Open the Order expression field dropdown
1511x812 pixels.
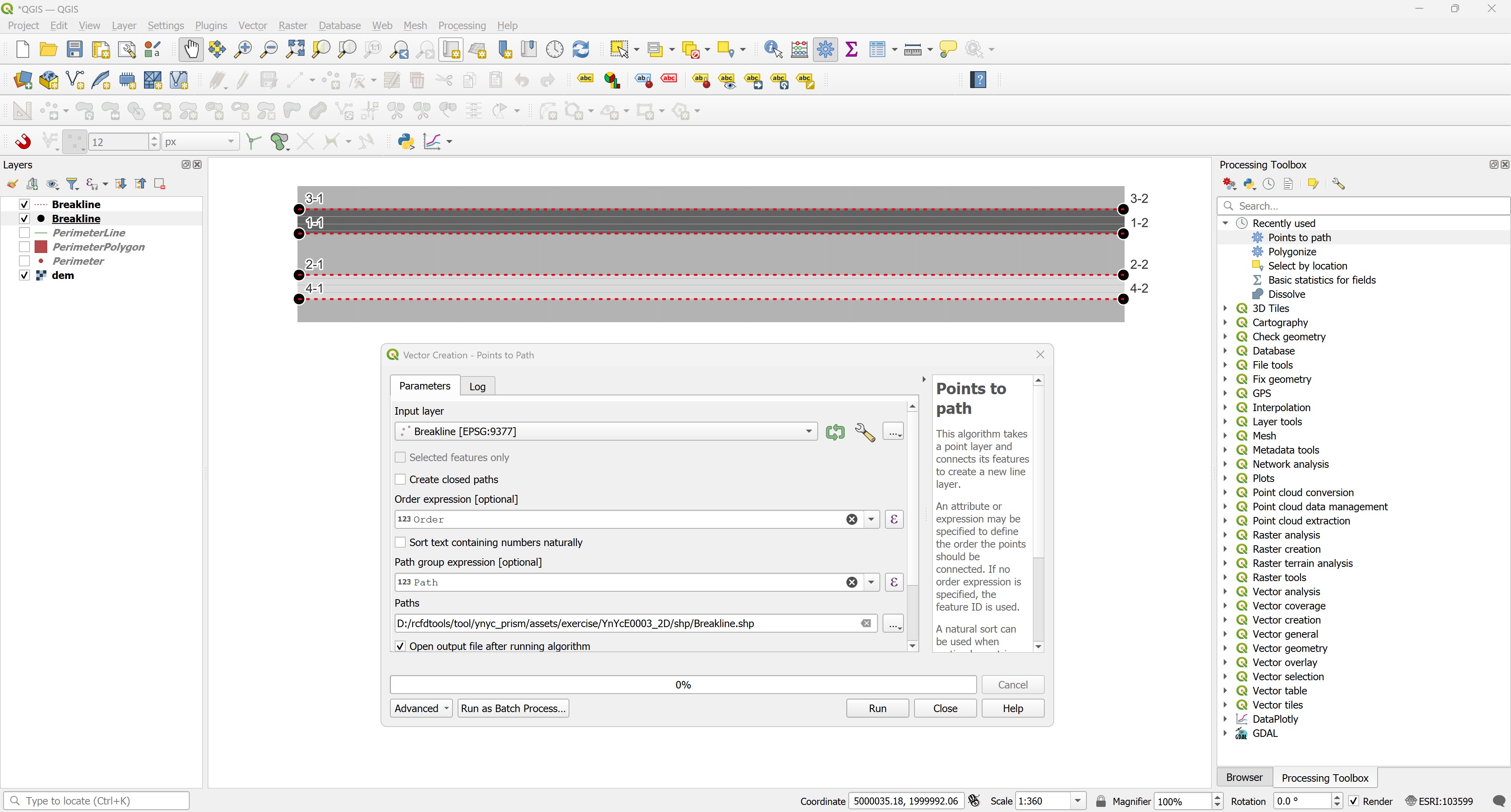tap(871, 519)
